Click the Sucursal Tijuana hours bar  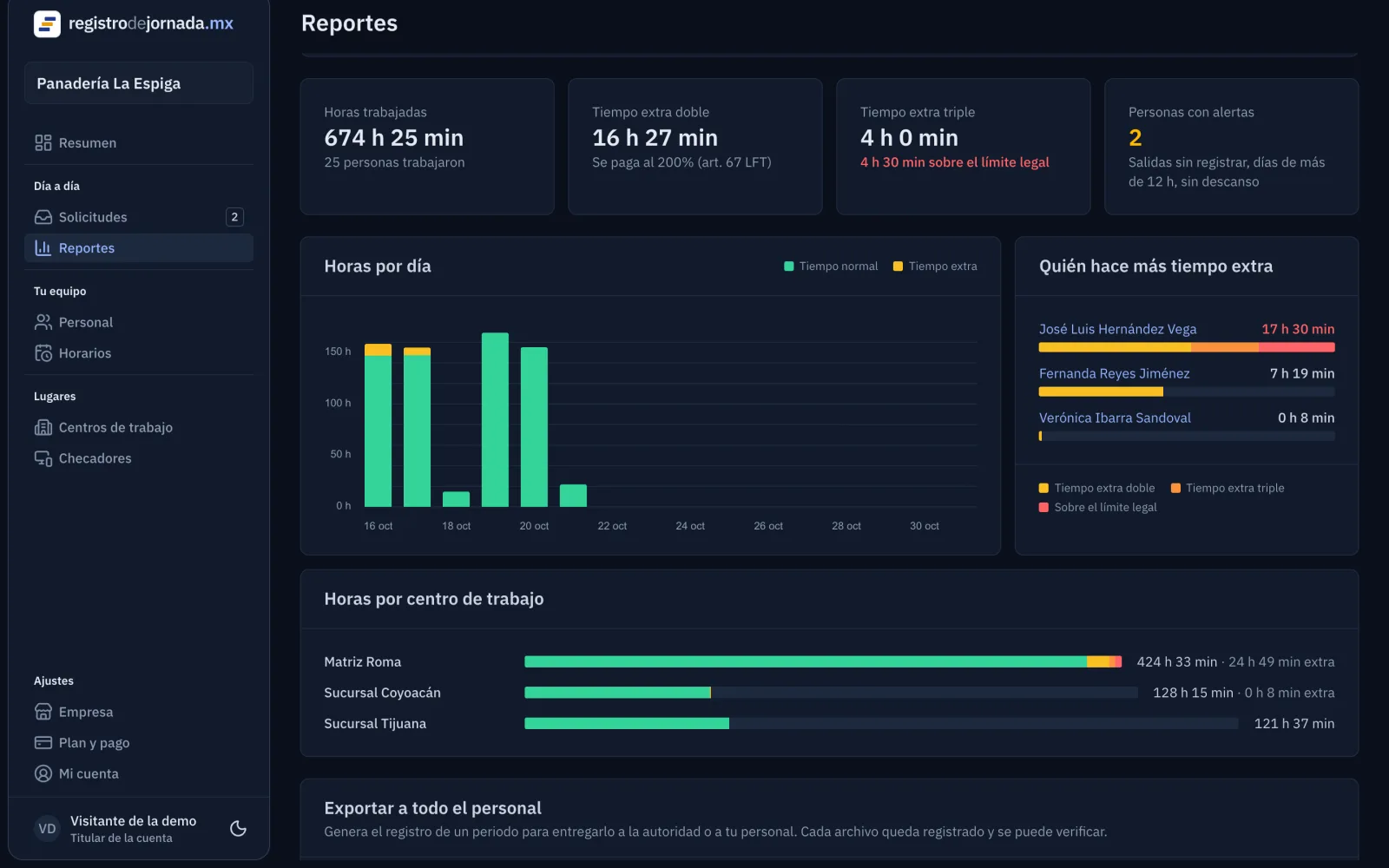pyautogui.click(x=881, y=724)
